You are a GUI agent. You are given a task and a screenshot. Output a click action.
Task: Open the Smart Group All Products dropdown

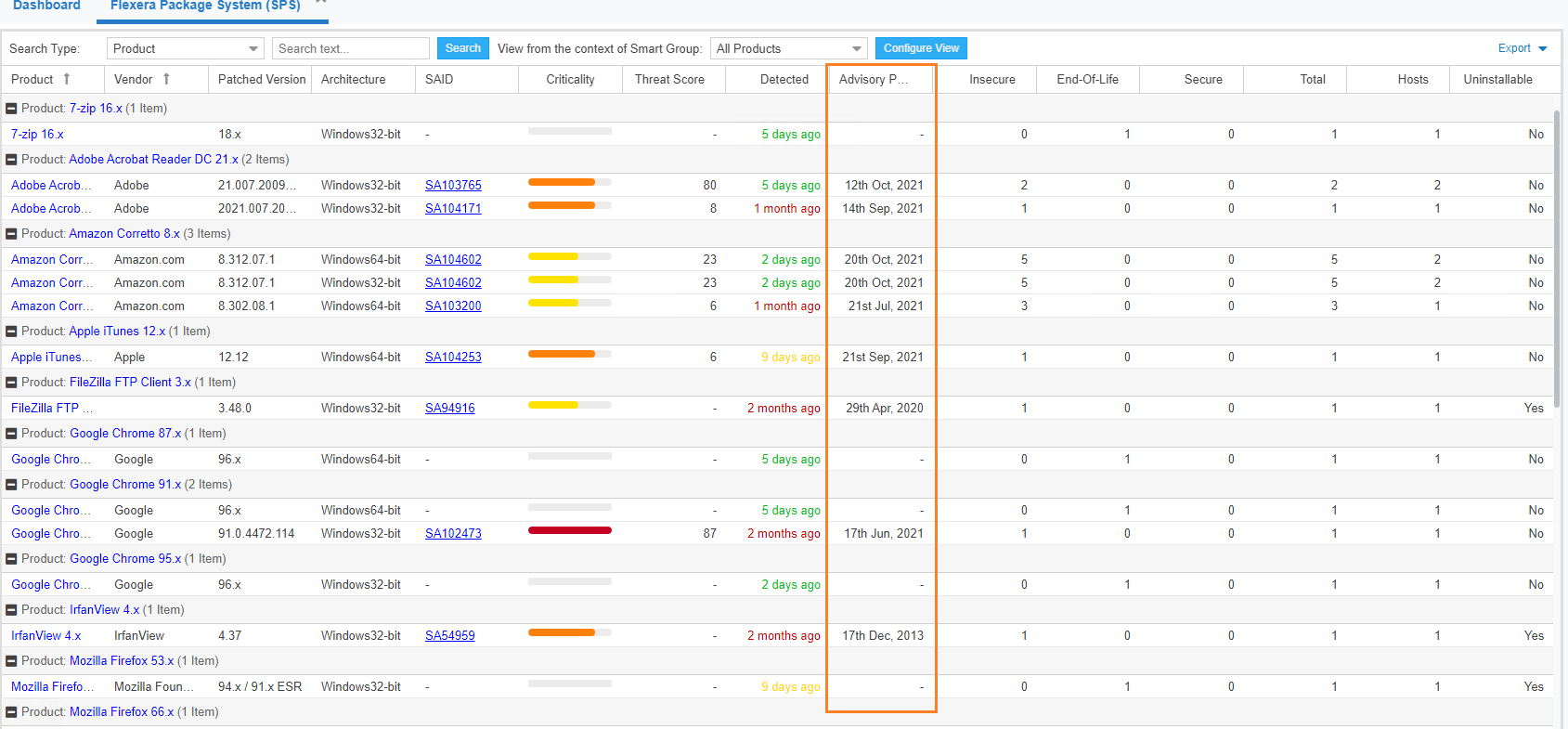click(x=788, y=48)
